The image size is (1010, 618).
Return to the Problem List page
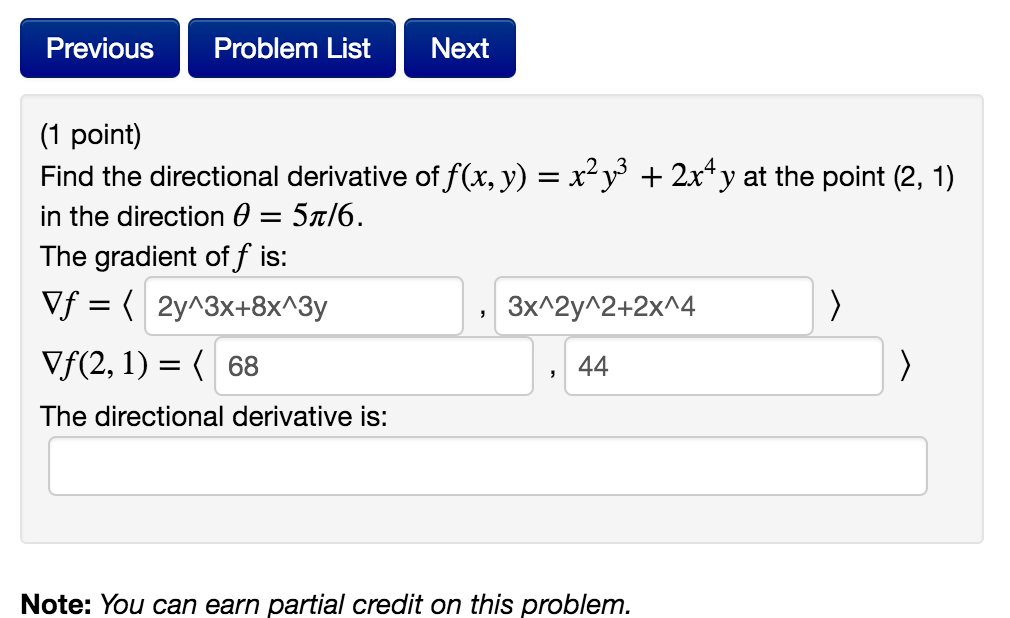click(x=291, y=47)
